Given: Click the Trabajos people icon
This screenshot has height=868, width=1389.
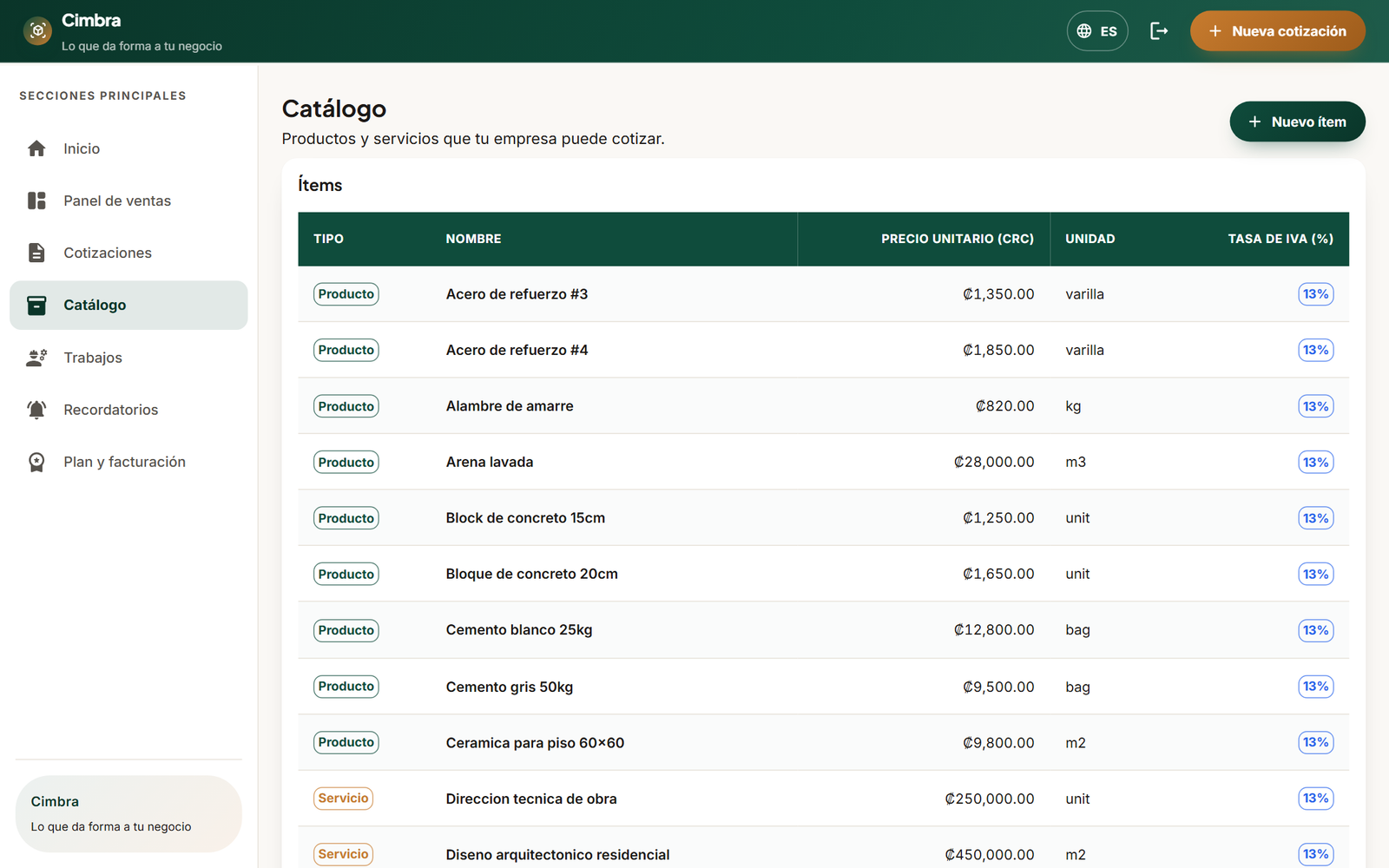Looking at the screenshot, I should [36, 358].
